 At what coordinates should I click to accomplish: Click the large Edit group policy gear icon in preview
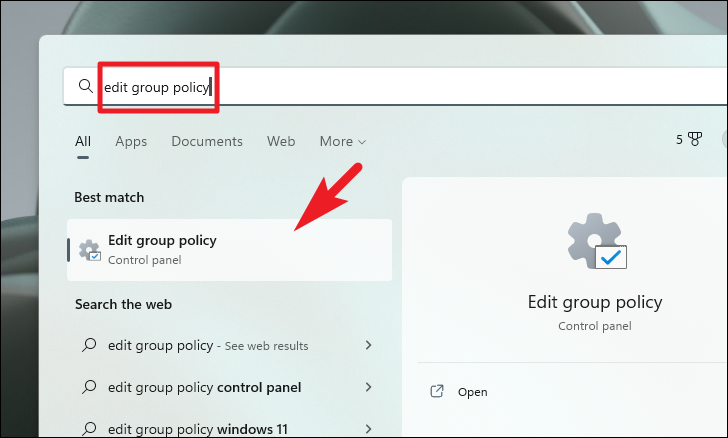pos(597,241)
